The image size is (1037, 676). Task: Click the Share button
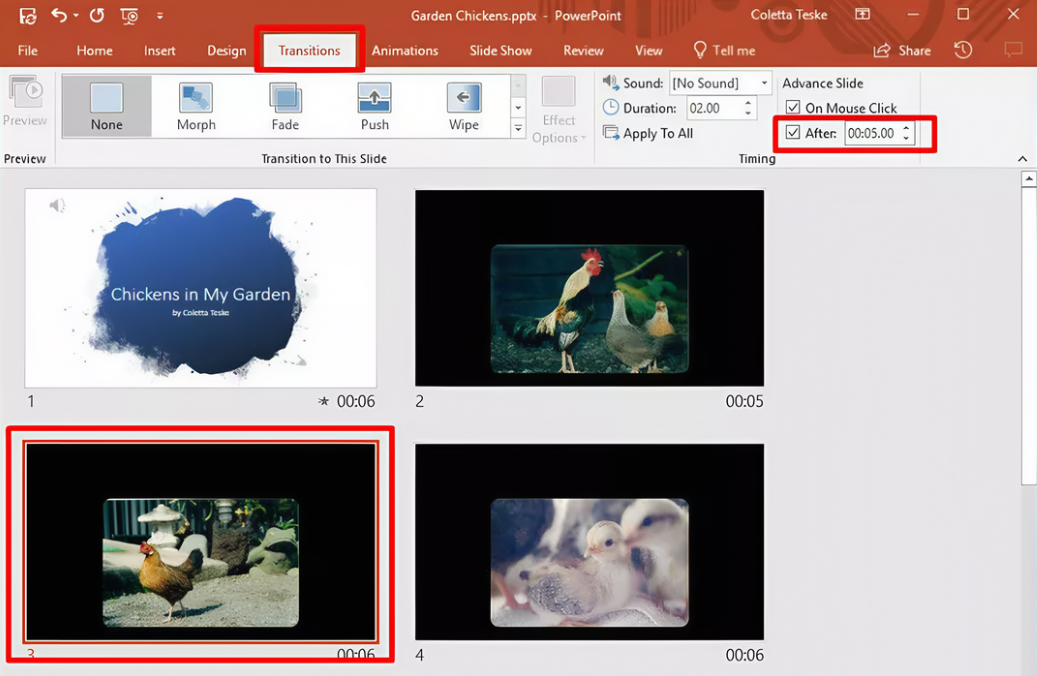(914, 50)
